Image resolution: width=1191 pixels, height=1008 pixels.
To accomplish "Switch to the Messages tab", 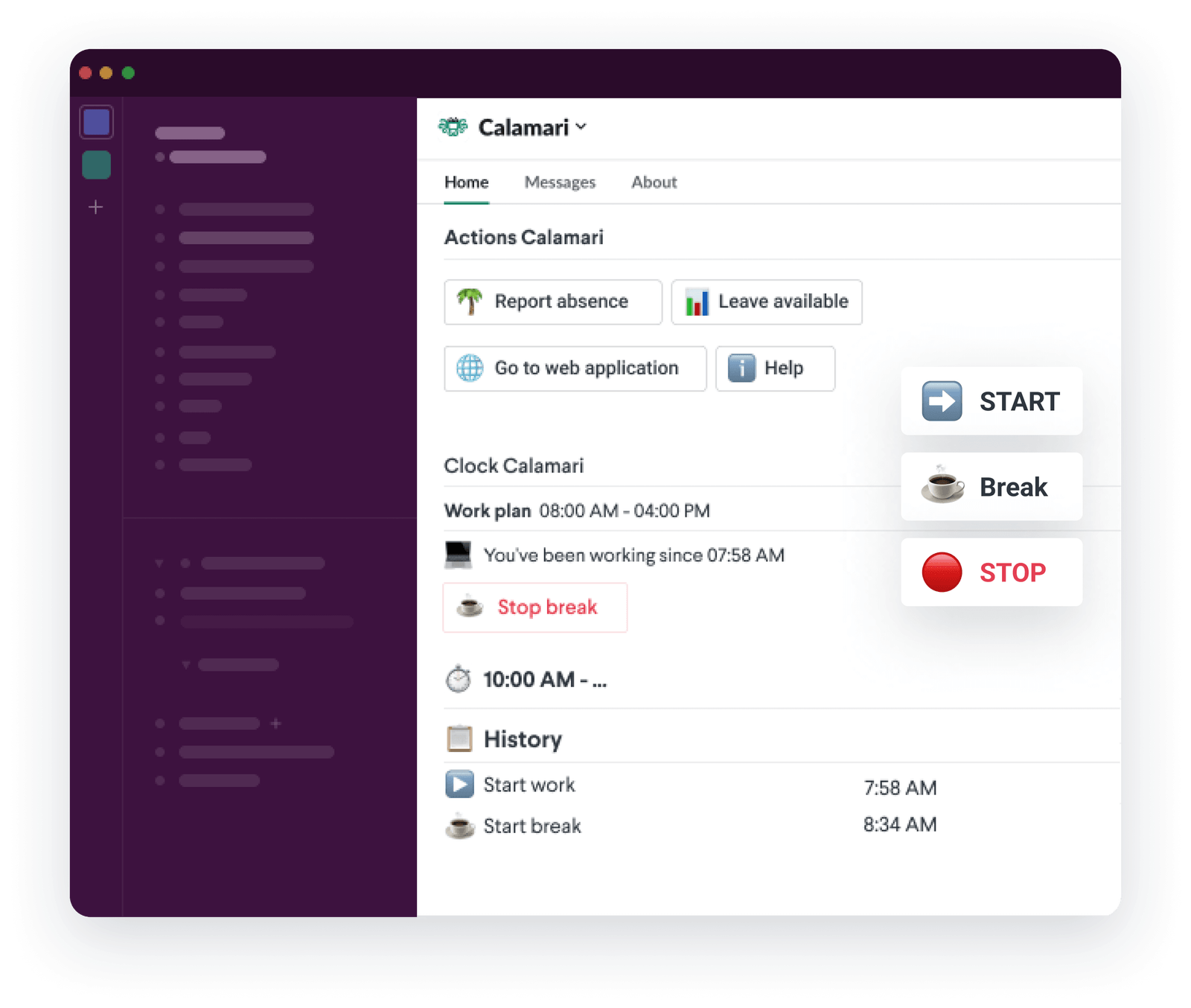I will [x=560, y=182].
